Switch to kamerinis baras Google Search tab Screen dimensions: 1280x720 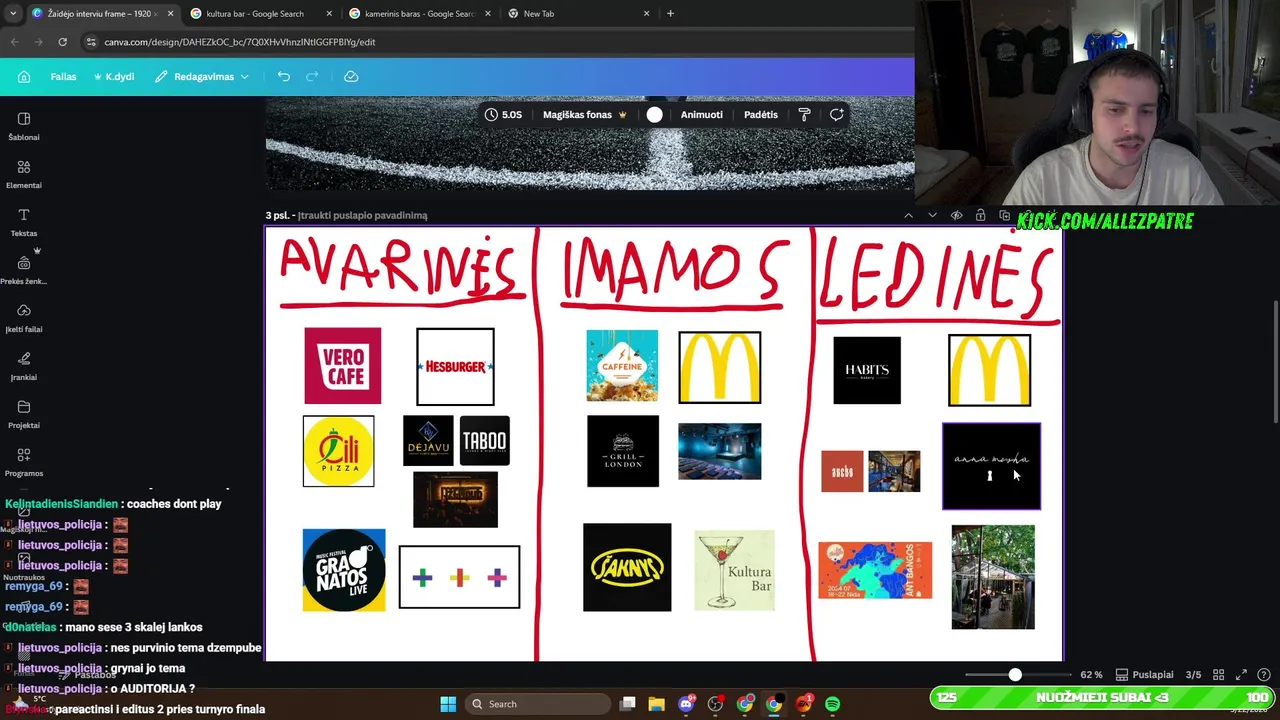418,14
